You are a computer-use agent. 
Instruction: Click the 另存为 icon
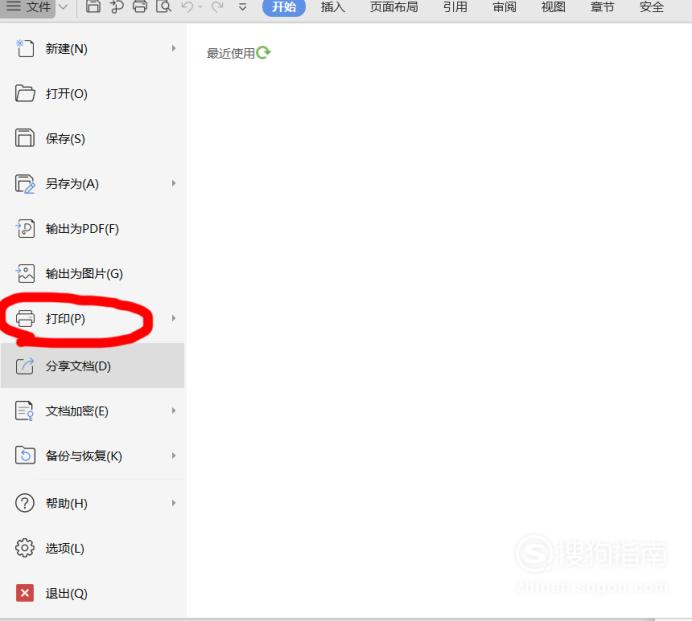coord(25,184)
